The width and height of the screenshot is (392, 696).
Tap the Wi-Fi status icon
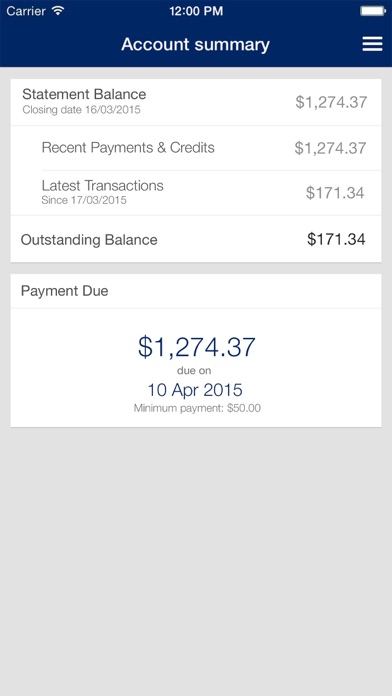point(58,11)
